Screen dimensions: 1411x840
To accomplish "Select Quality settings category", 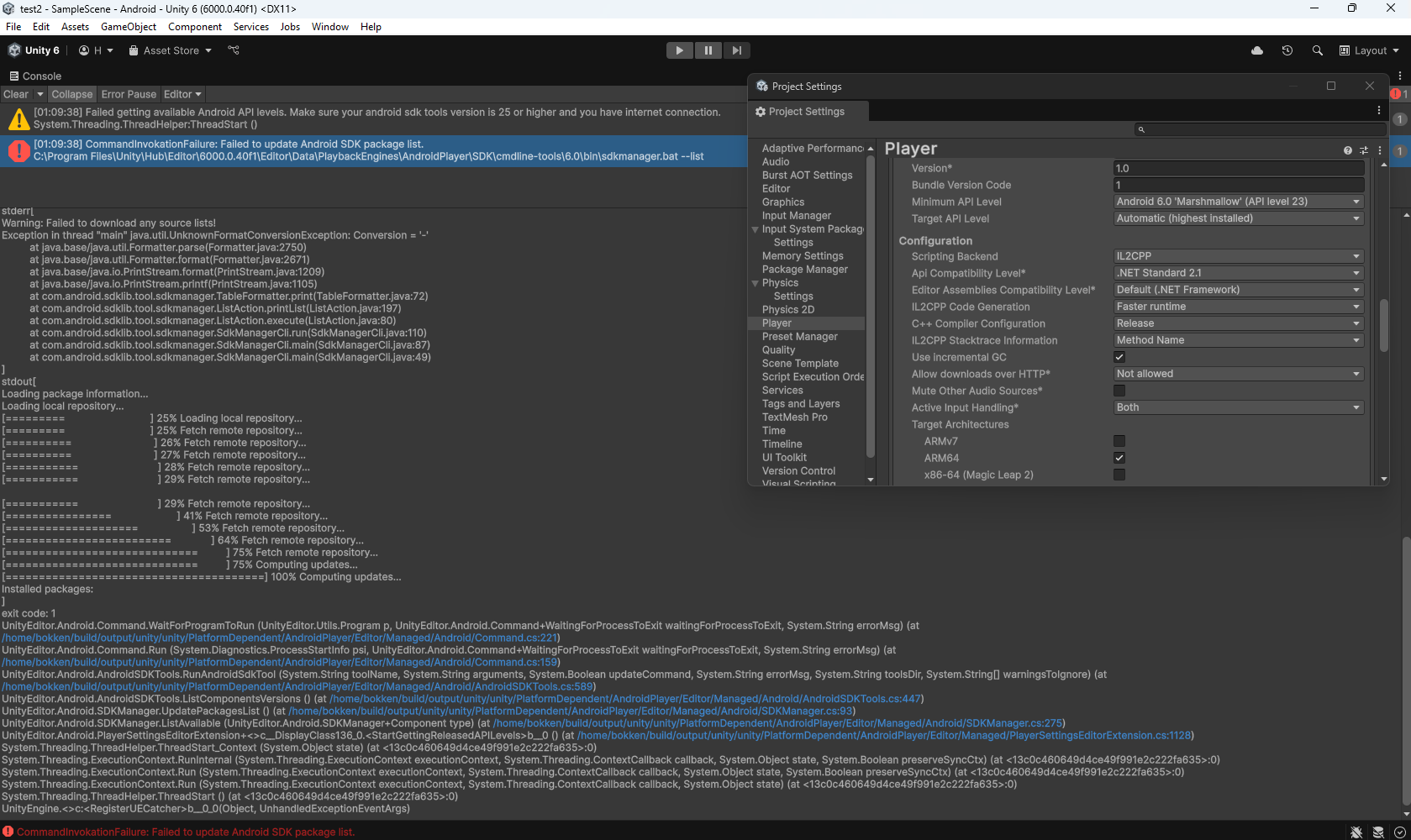I will pos(778,350).
